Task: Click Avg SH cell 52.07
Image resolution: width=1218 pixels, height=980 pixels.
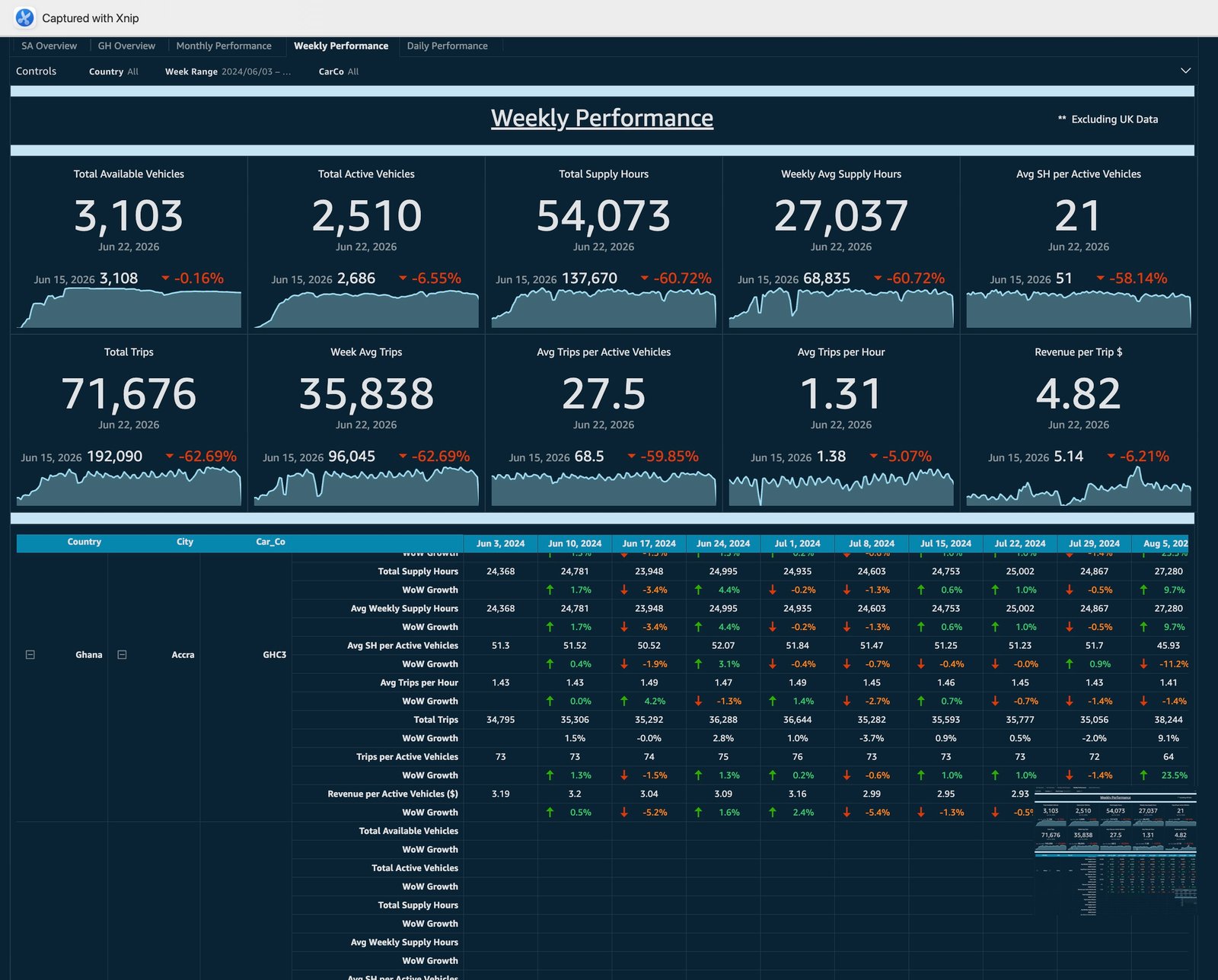Action: click(723, 645)
